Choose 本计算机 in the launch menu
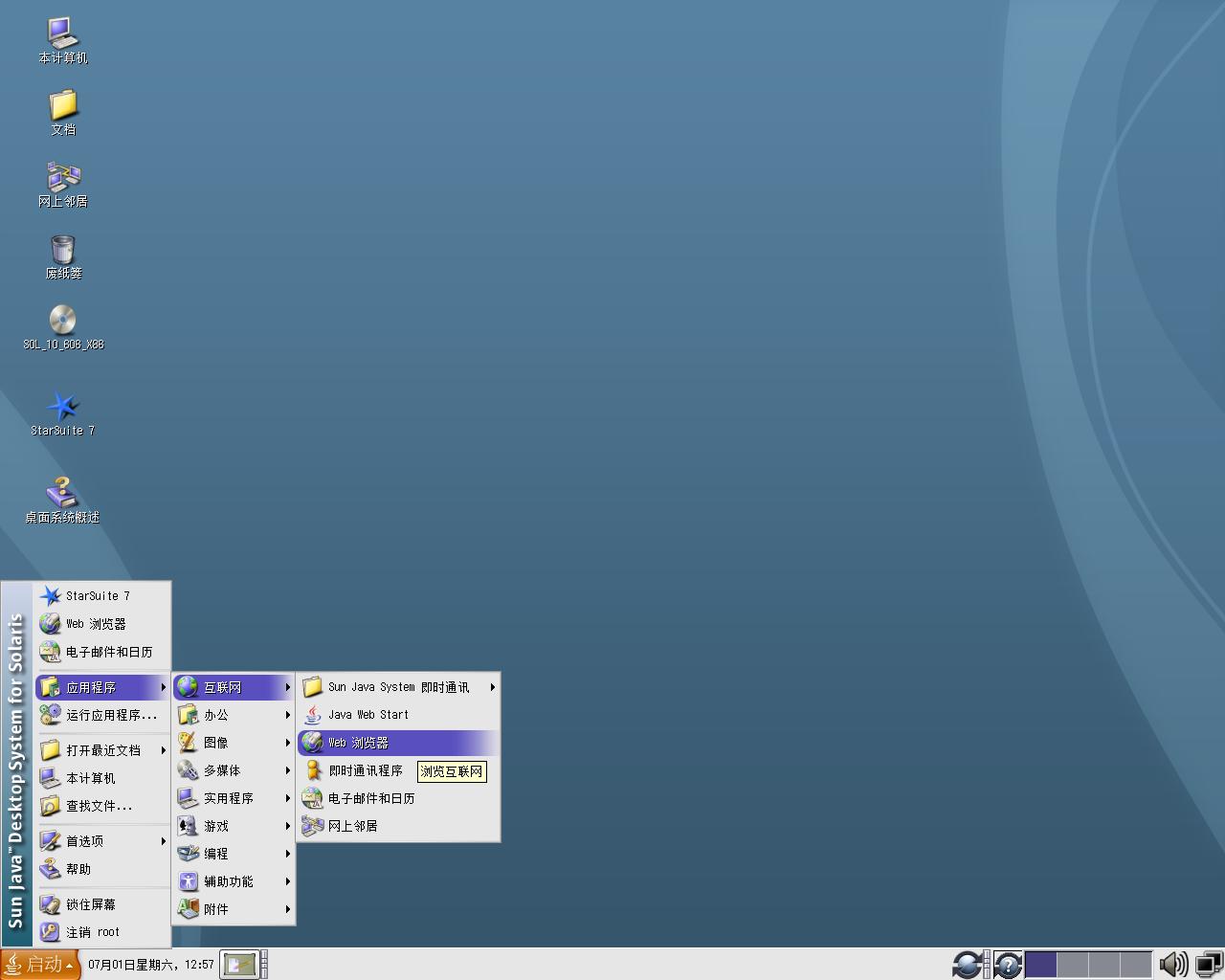The width and height of the screenshot is (1225, 980). (103, 778)
